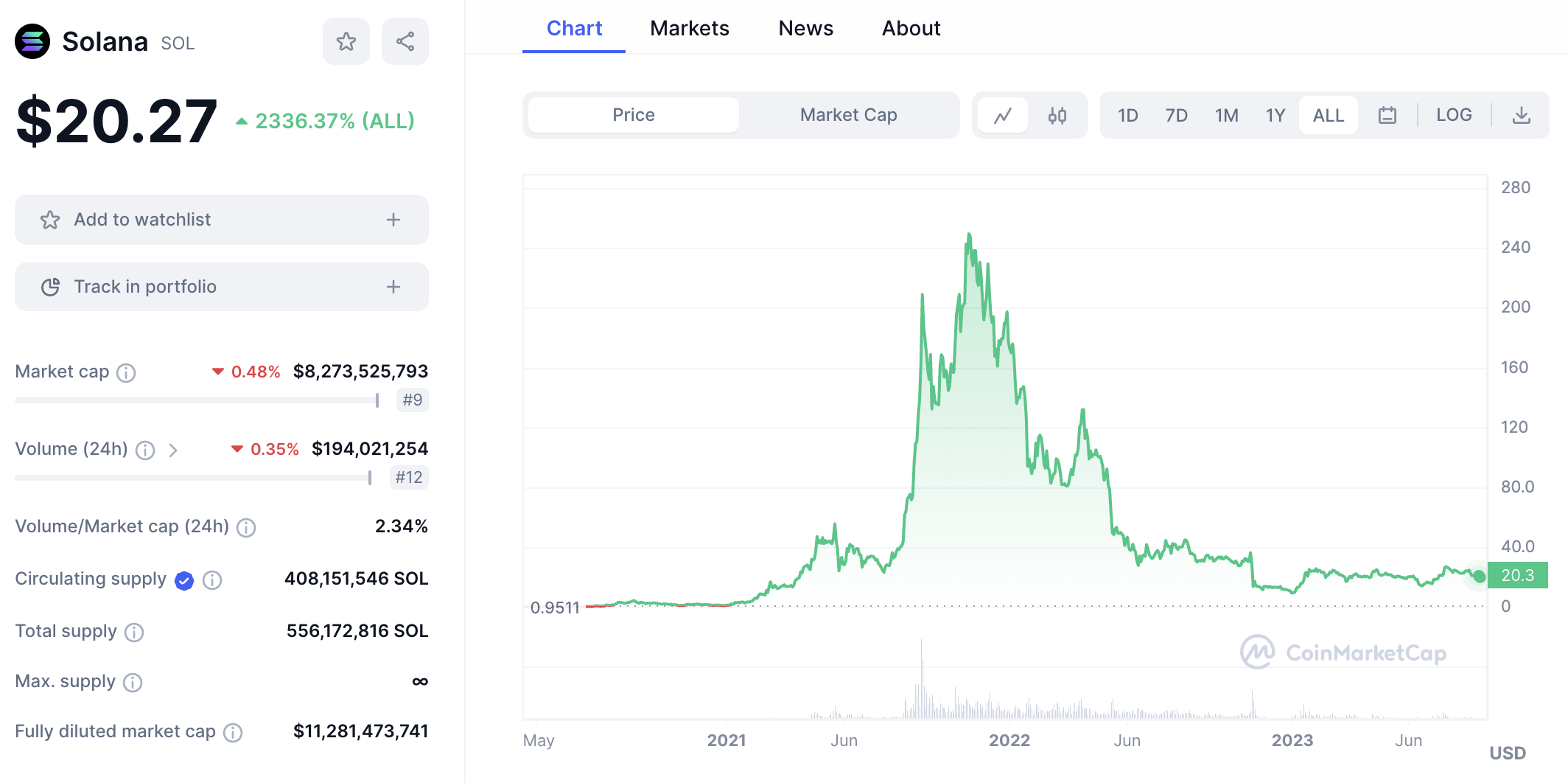Open Total supply info icon

pyautogui.click(x=134, y=632)
